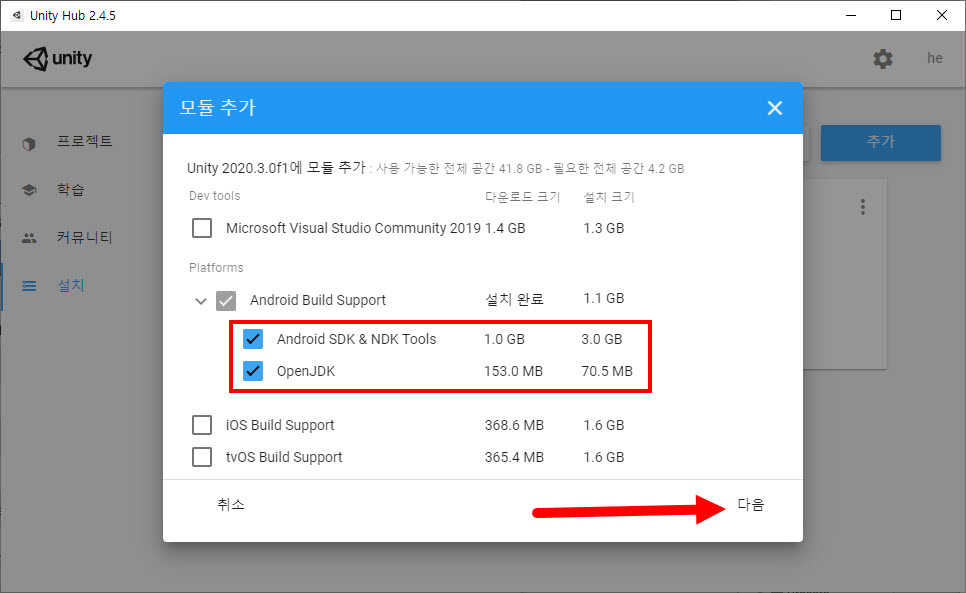Click the 'tvOS Build Support' label

[283, 458]
